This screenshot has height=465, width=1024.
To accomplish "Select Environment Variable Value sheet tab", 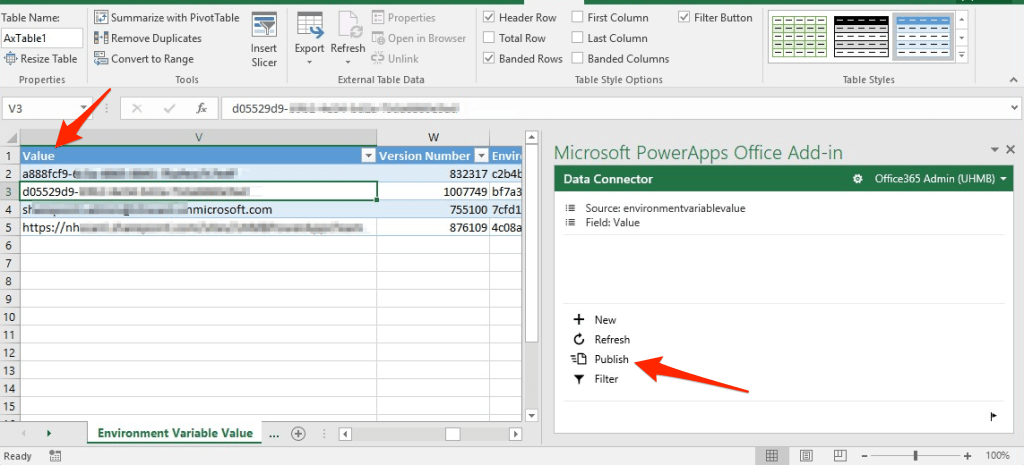I will click(175, 433).
